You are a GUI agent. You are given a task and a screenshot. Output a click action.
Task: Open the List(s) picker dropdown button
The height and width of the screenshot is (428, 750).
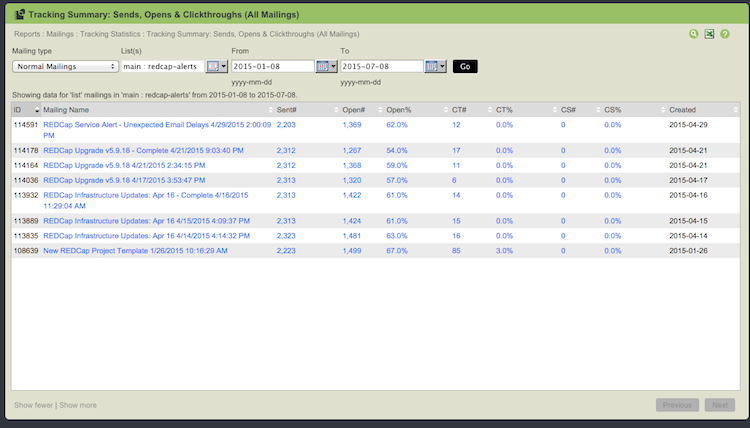pyautogui.click(x=217, y=66)
